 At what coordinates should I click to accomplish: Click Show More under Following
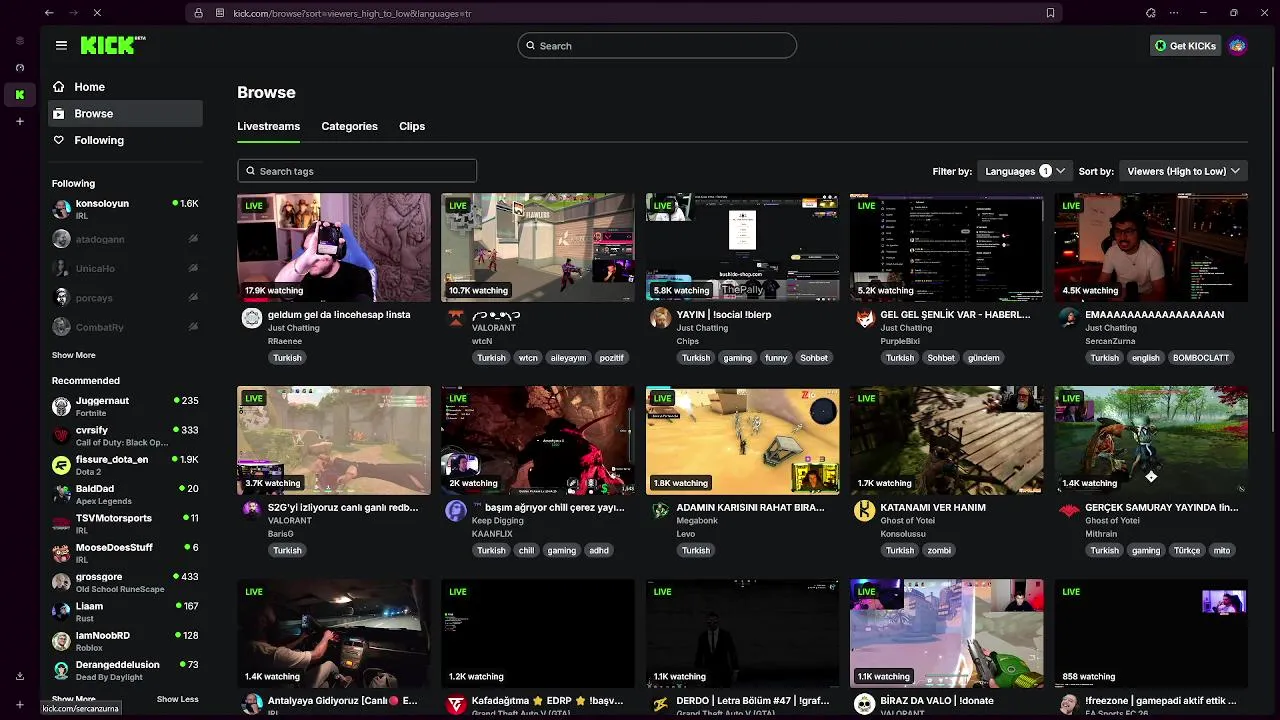[74, 355]
